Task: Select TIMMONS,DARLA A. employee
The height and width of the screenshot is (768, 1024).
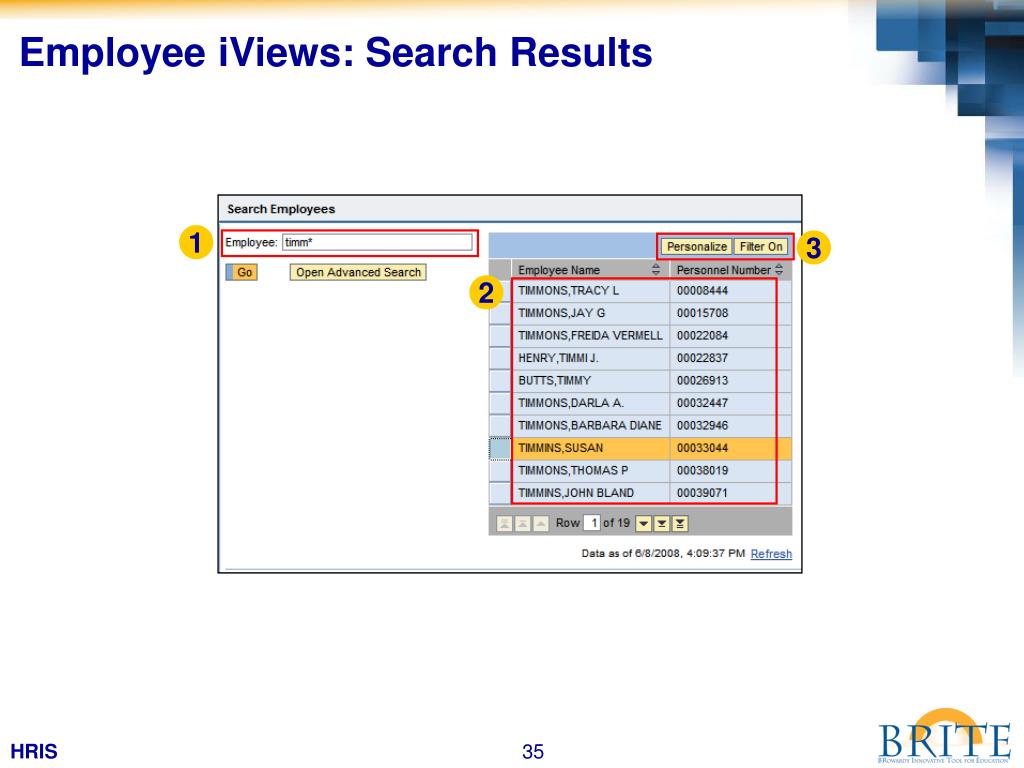Action: 571,403
